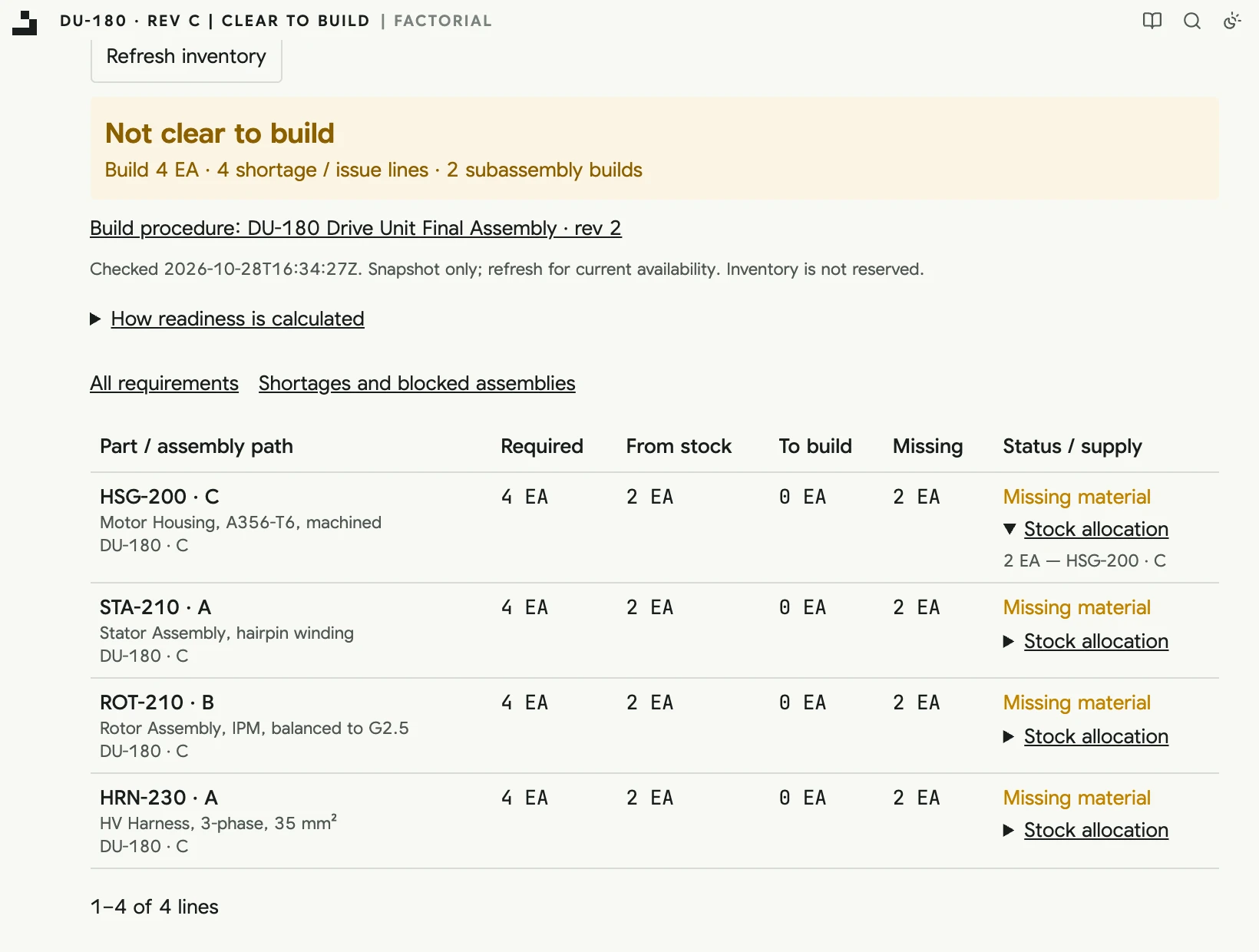This screenshot has height=952, width=1259.
Task: Open the documentation book icon
Action: pos(1152,21)
